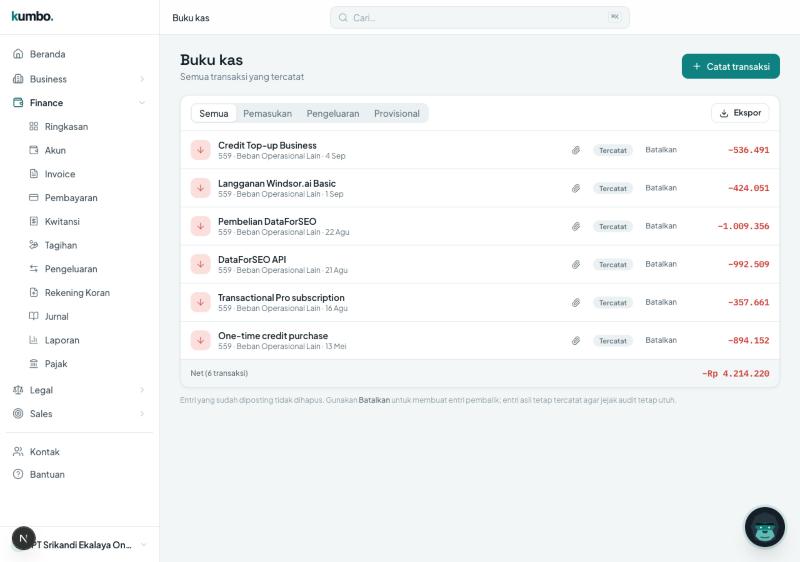Click the Business building icon
Image resolution: width=800 pixels, height=562 pixels.
point(18,79)
